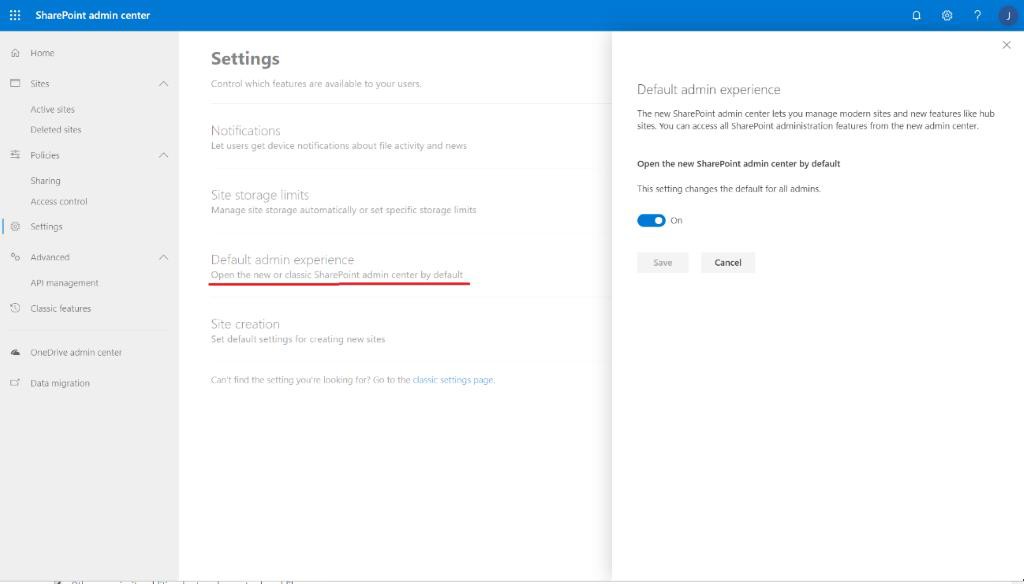This screenshot has height=584, width=1024.
Task: Open Data migration
Action: [x=60, y=383]
